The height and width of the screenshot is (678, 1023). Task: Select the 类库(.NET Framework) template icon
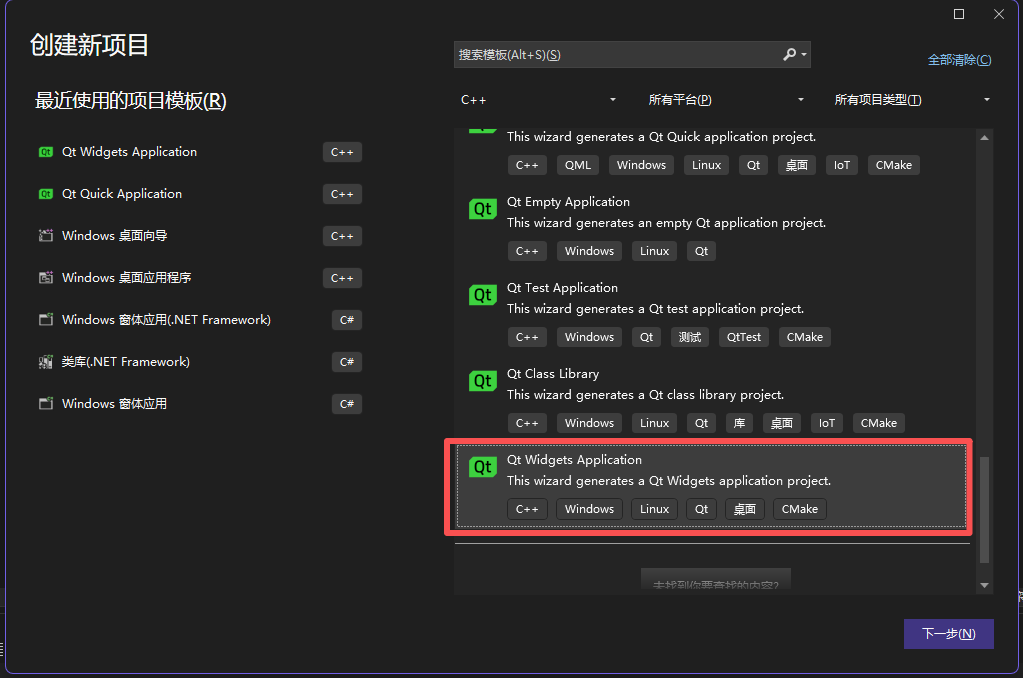coord(45,362)
